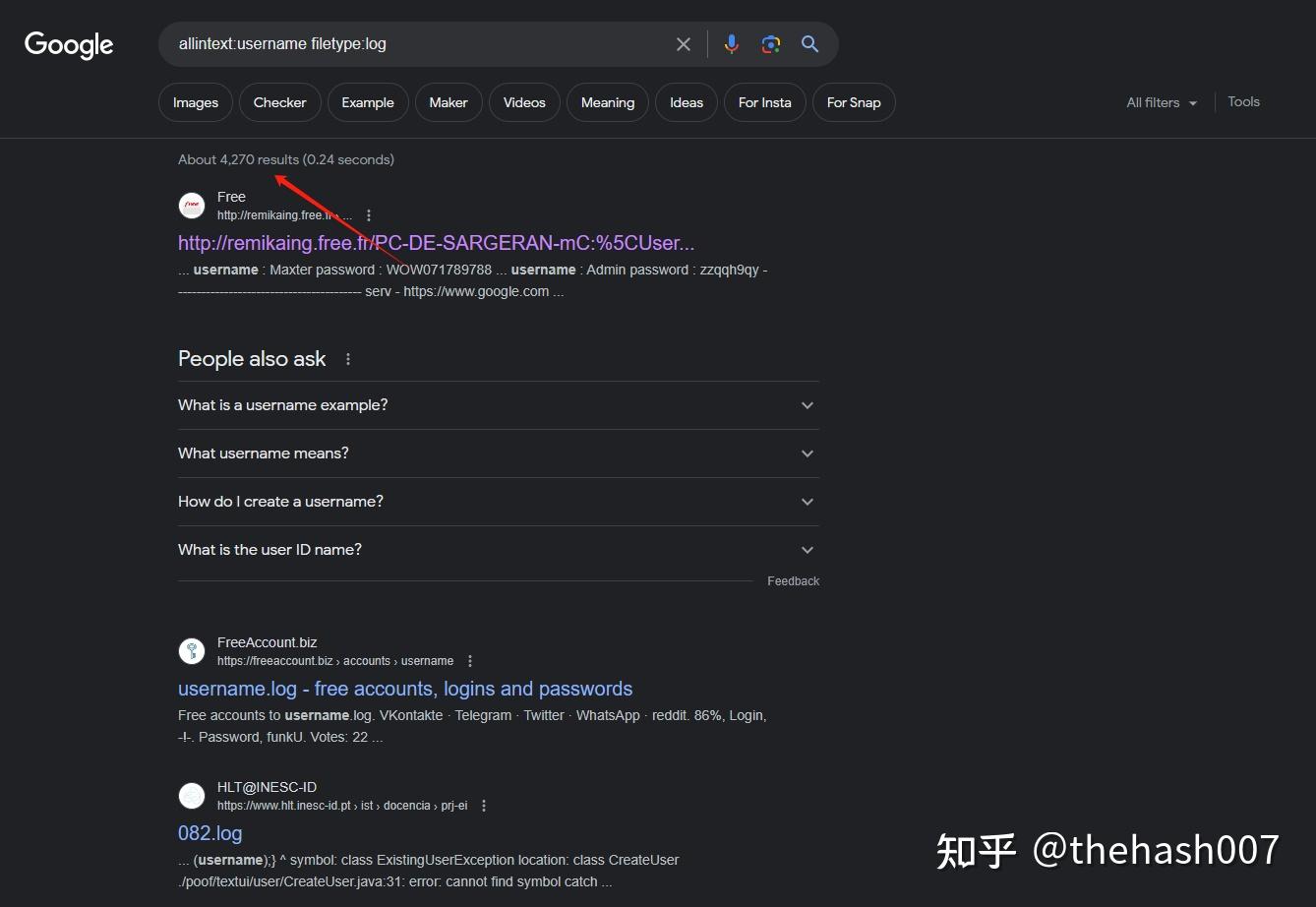1316x907 pixels.
Task: Click the freeaccount.biz URL breadcrumb
Action: (x=335, y=661)
